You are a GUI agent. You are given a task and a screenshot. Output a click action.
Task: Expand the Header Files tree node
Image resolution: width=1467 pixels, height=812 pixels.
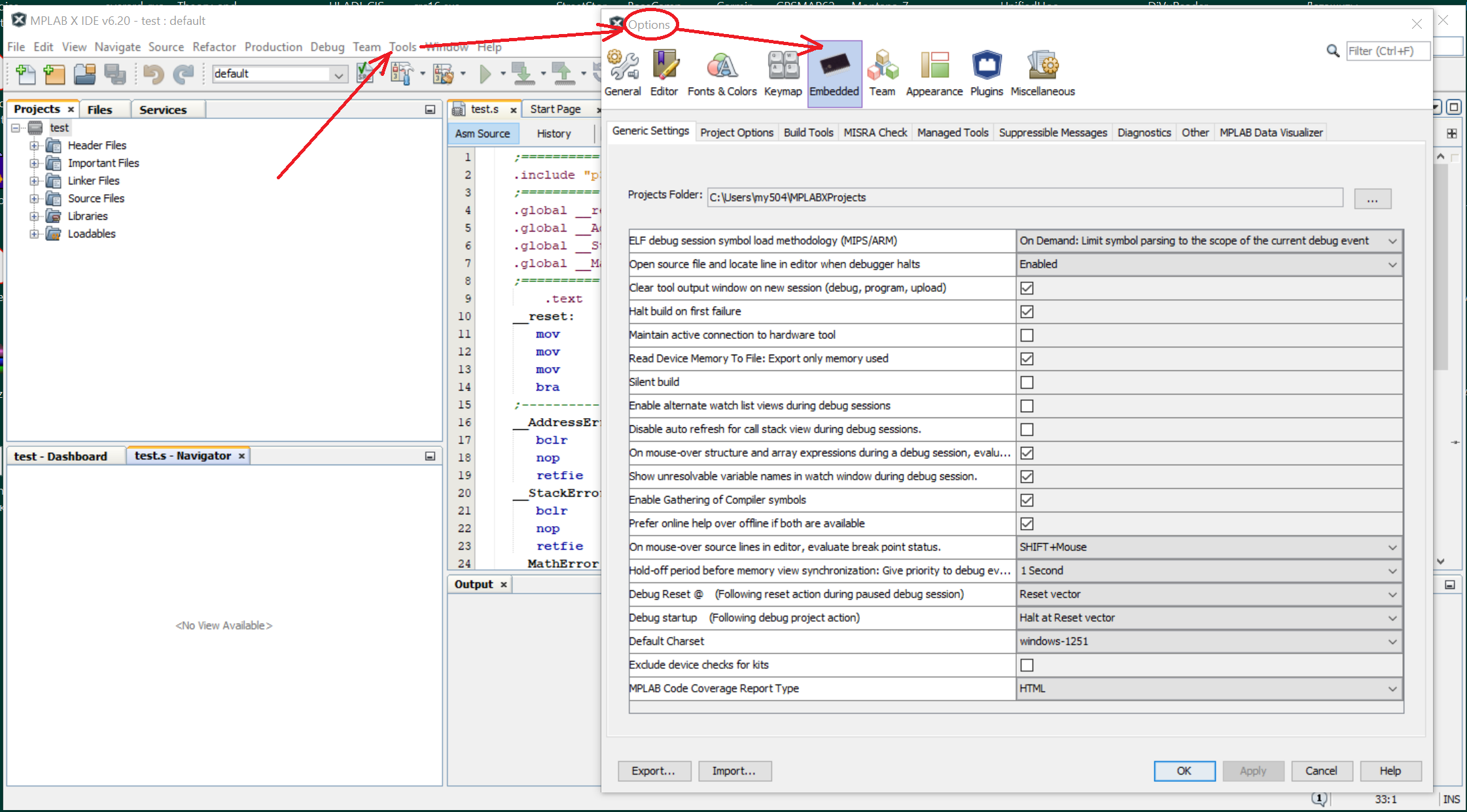click(x=34, y=145)
